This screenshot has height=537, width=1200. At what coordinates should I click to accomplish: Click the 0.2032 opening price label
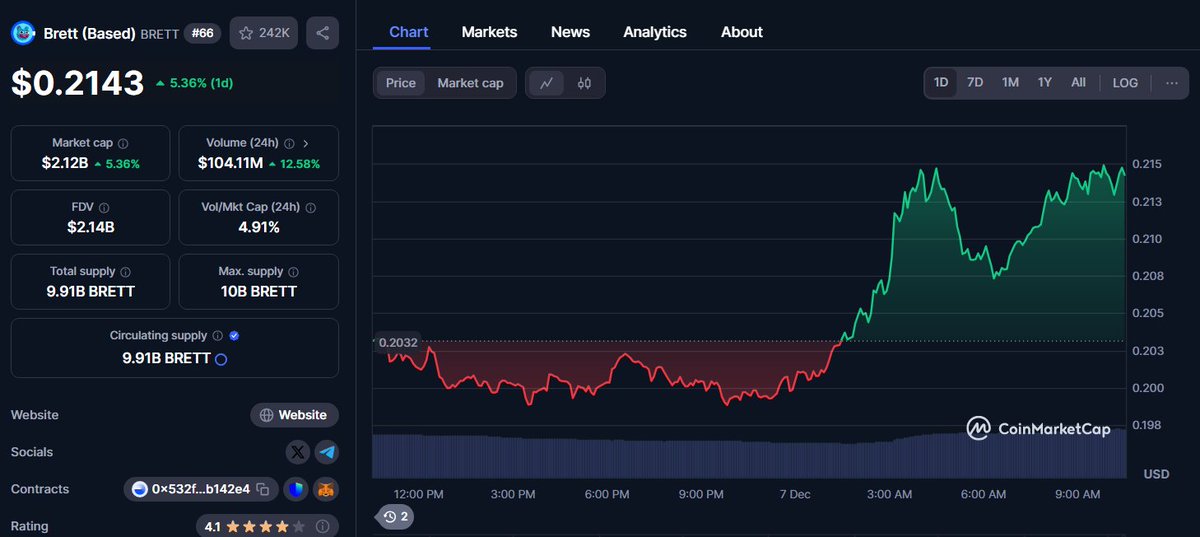pyautogui.click(x=399, y=343)
